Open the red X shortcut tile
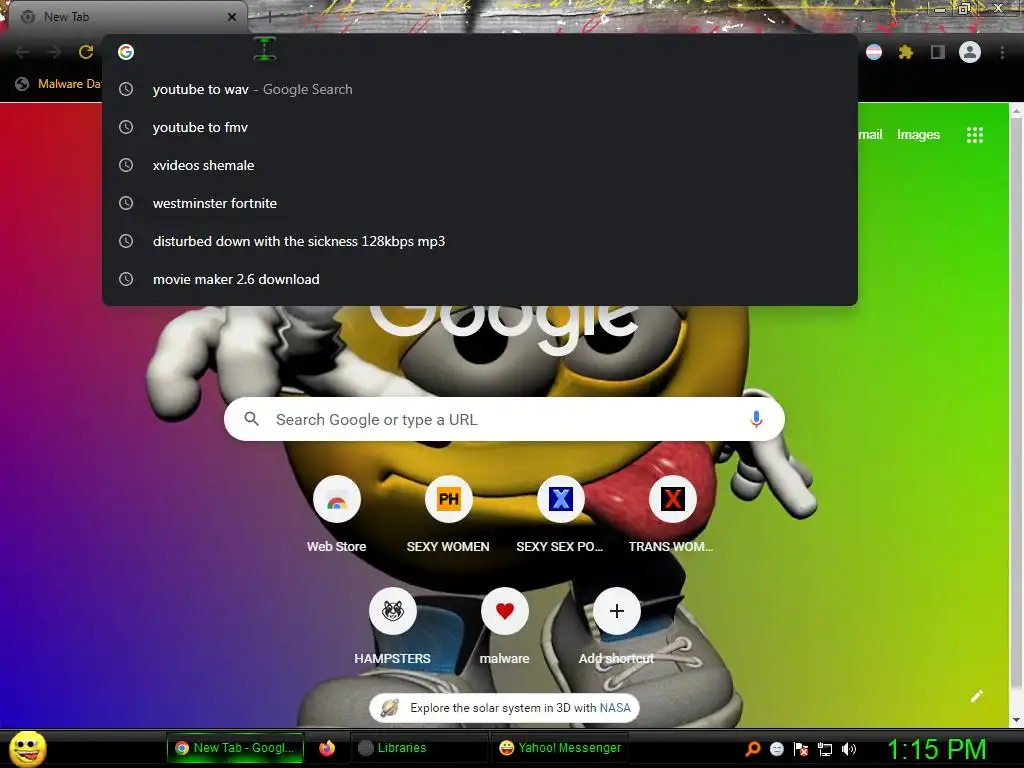The height and width of the screenshot is (768, 1024). (x=673, y=499)
